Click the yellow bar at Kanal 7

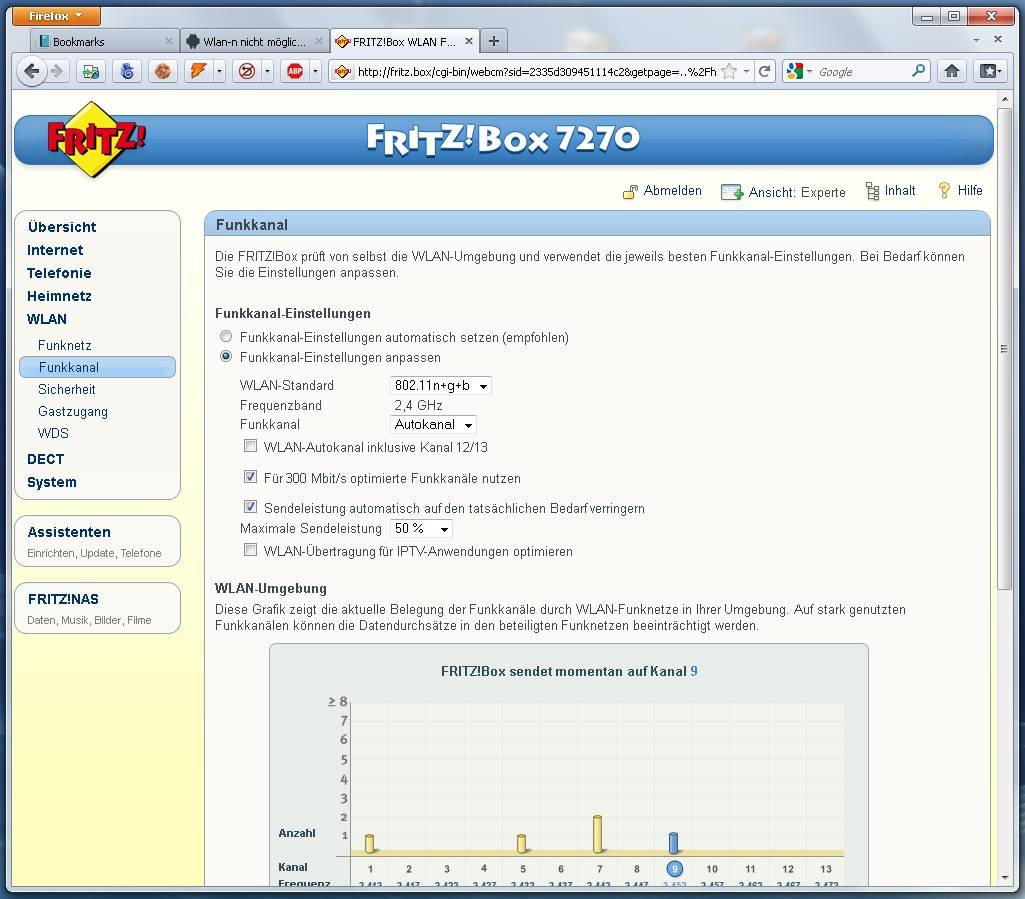coord(597,834)
